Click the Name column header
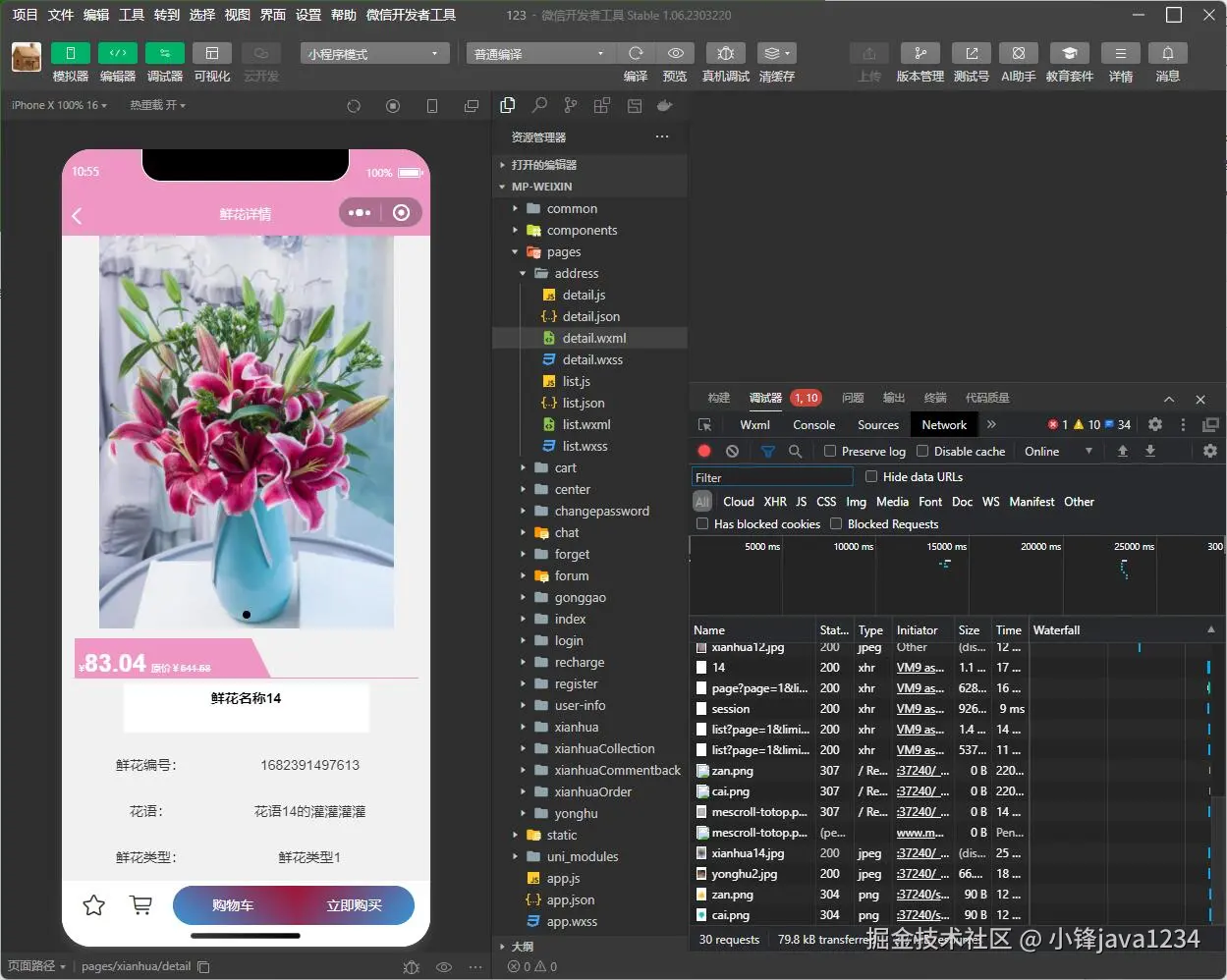1227x980 pixels. pos(753,629)
